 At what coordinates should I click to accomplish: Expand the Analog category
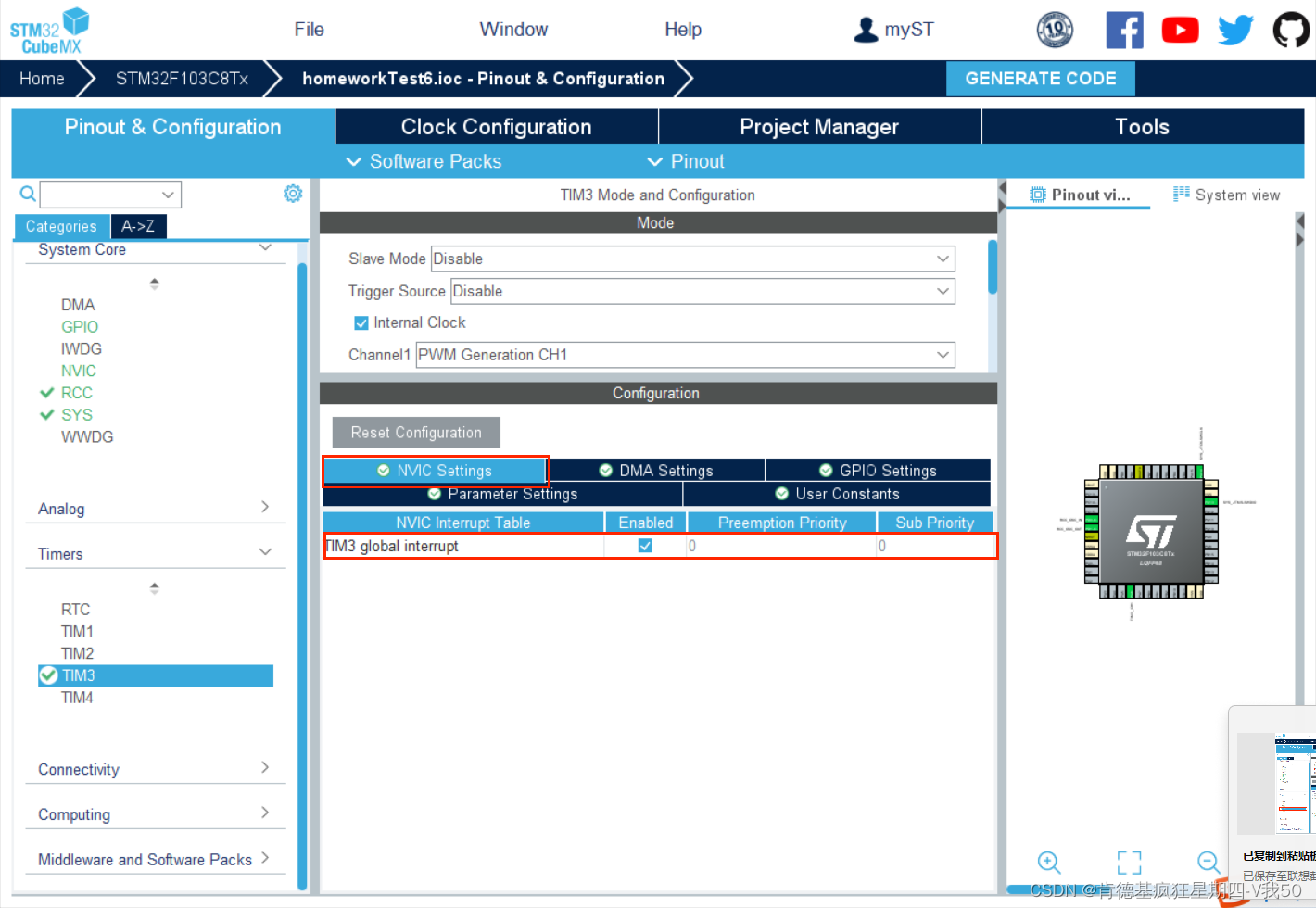tap(155, 509)
